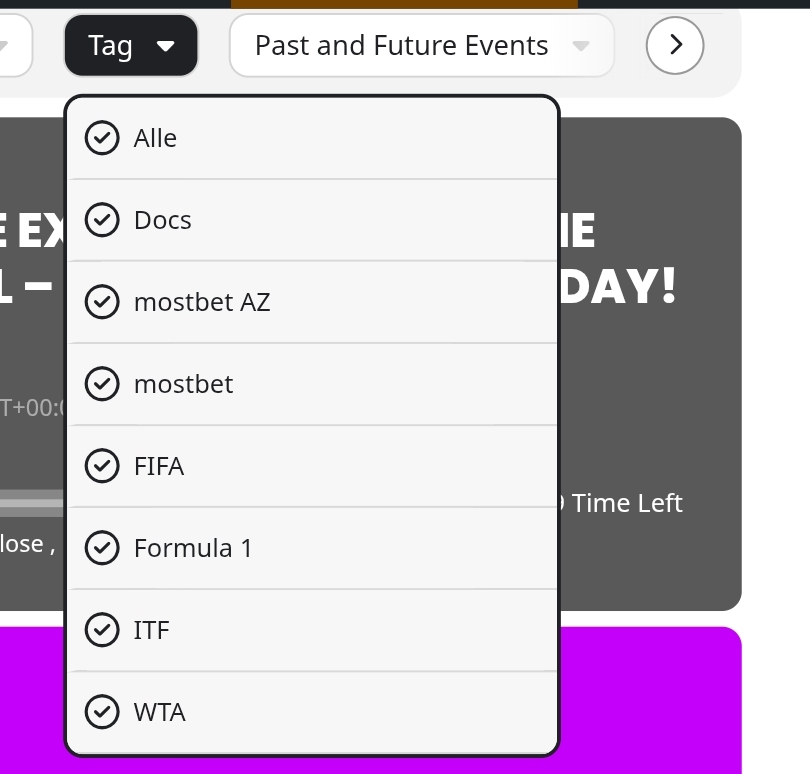Select the Formula 1 tag option
Viewport: 810px width, 774px height.
click(193, 548)
